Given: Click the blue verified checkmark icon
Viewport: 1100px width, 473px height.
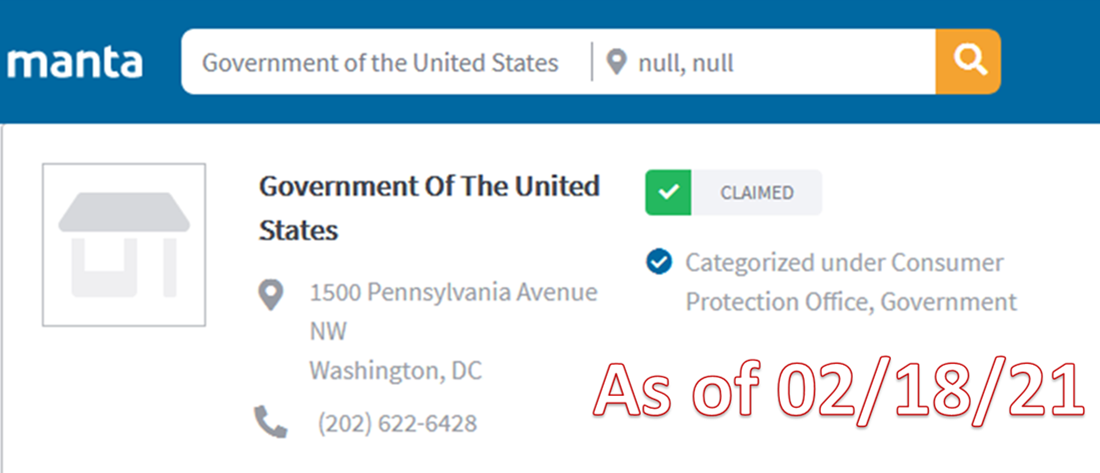Looking at the screenshot, I should click(x=658, y=263).
